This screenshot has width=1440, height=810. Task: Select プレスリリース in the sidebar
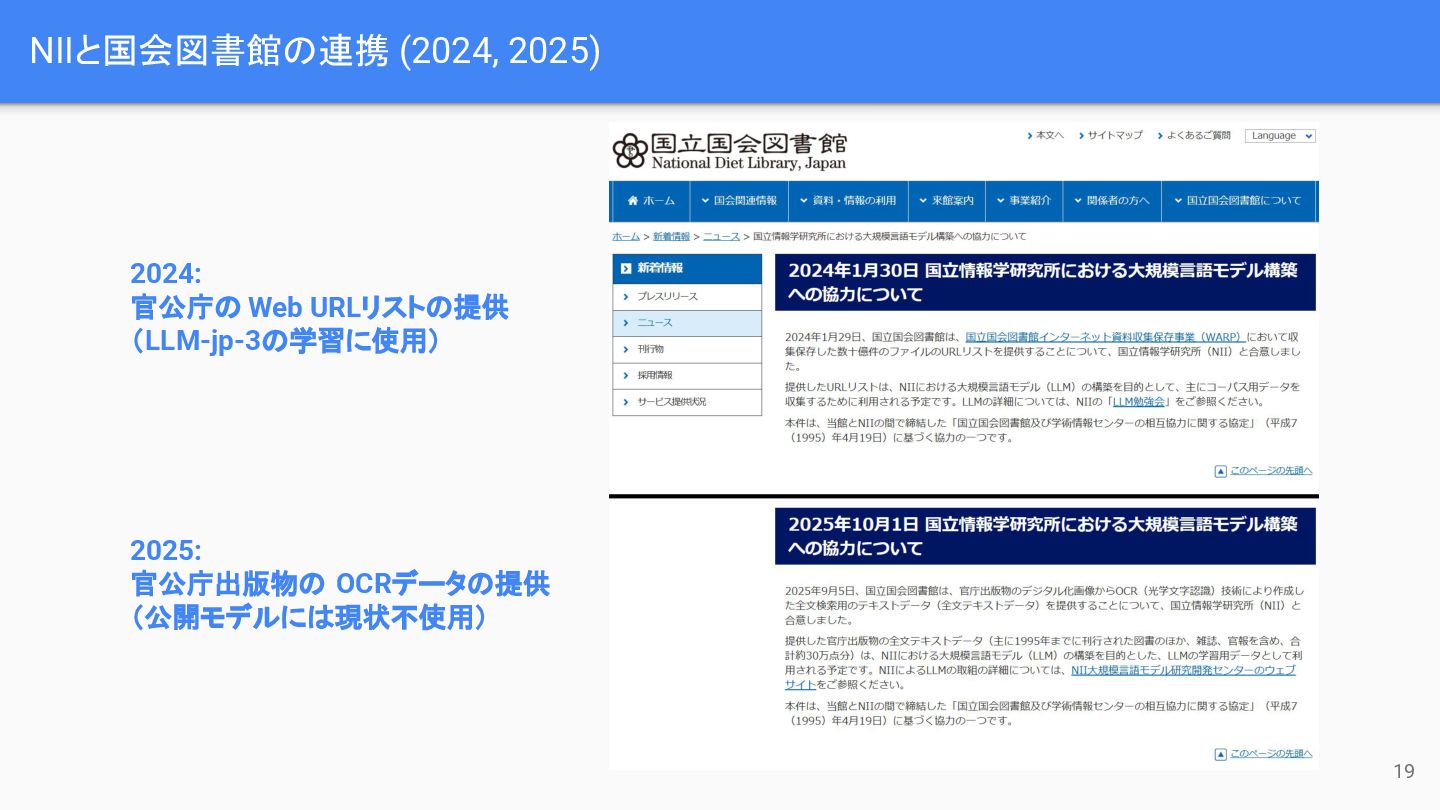687,297
